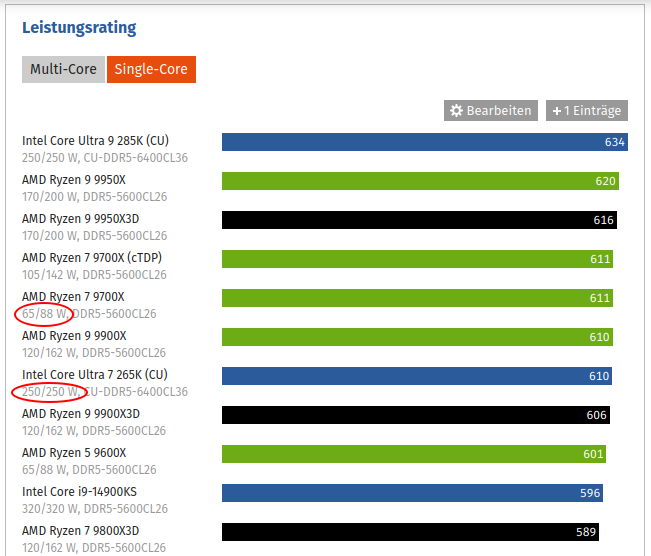Click '65/88 W' text under Ryzen 7 9700X
Screen dimensions: 651x556
tap(44, 314)
